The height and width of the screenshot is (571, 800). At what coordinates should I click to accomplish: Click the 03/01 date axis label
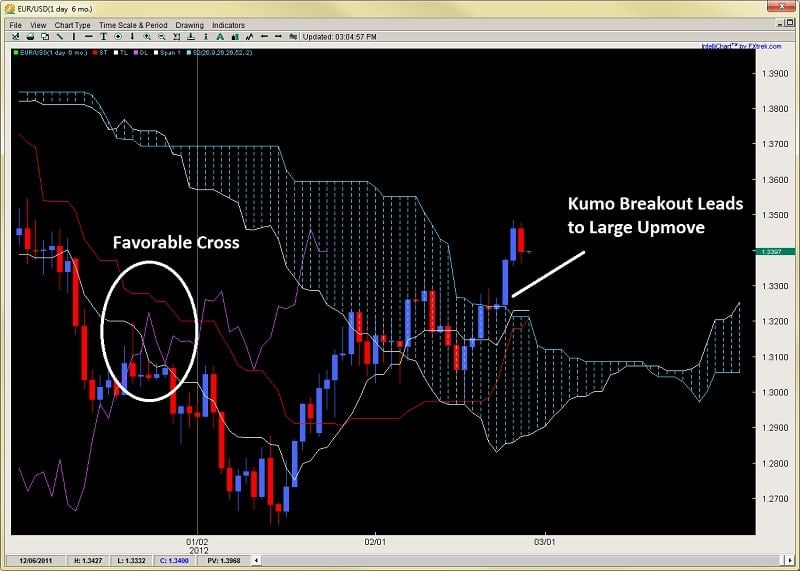point(544,542)
